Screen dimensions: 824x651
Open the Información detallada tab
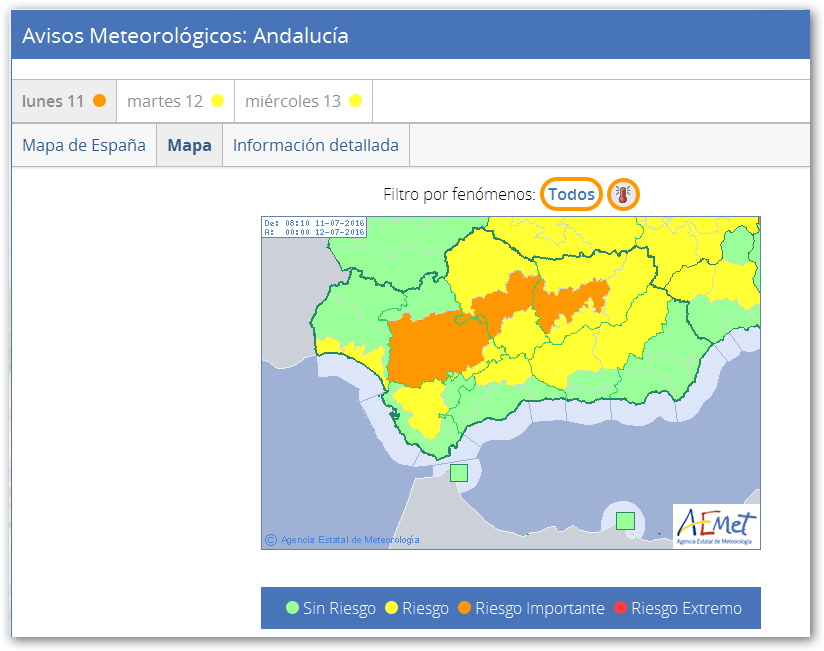[316, 145]
